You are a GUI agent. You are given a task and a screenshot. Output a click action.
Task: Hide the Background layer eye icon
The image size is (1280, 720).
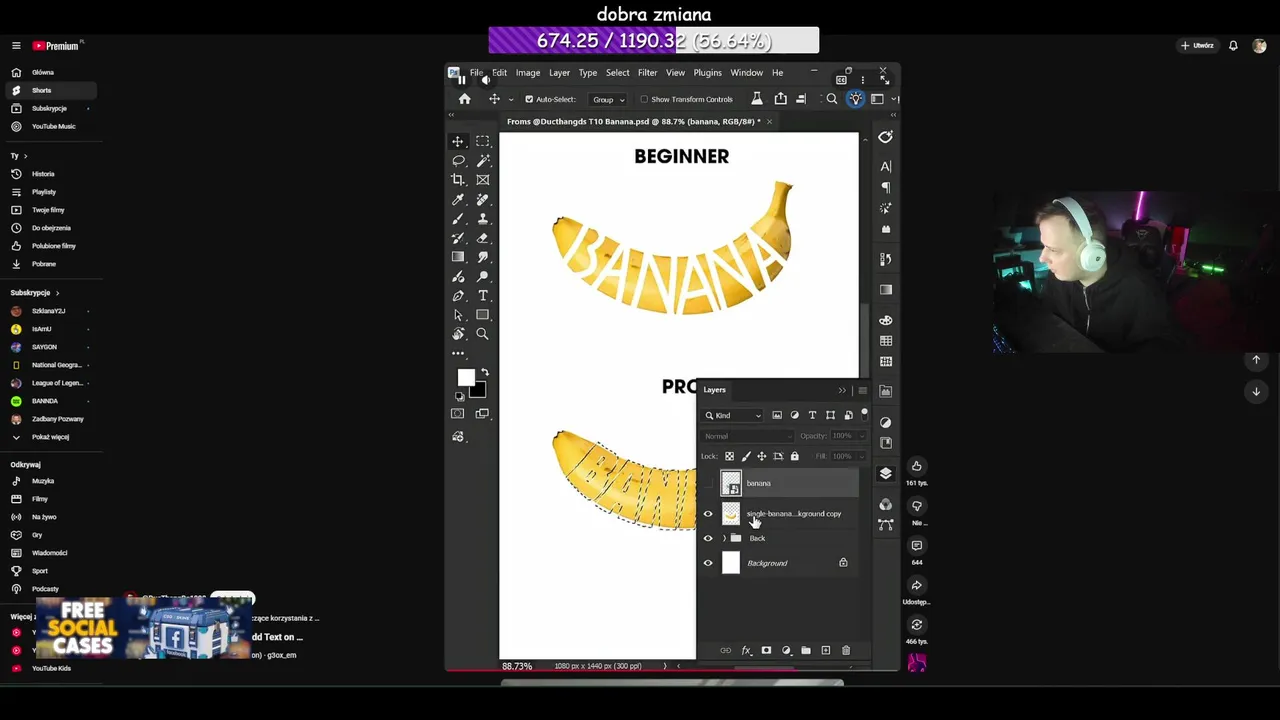tap(708, 563)
